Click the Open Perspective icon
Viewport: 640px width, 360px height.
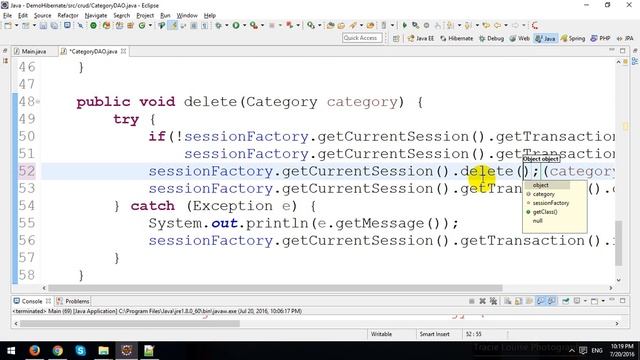point(396,38)
